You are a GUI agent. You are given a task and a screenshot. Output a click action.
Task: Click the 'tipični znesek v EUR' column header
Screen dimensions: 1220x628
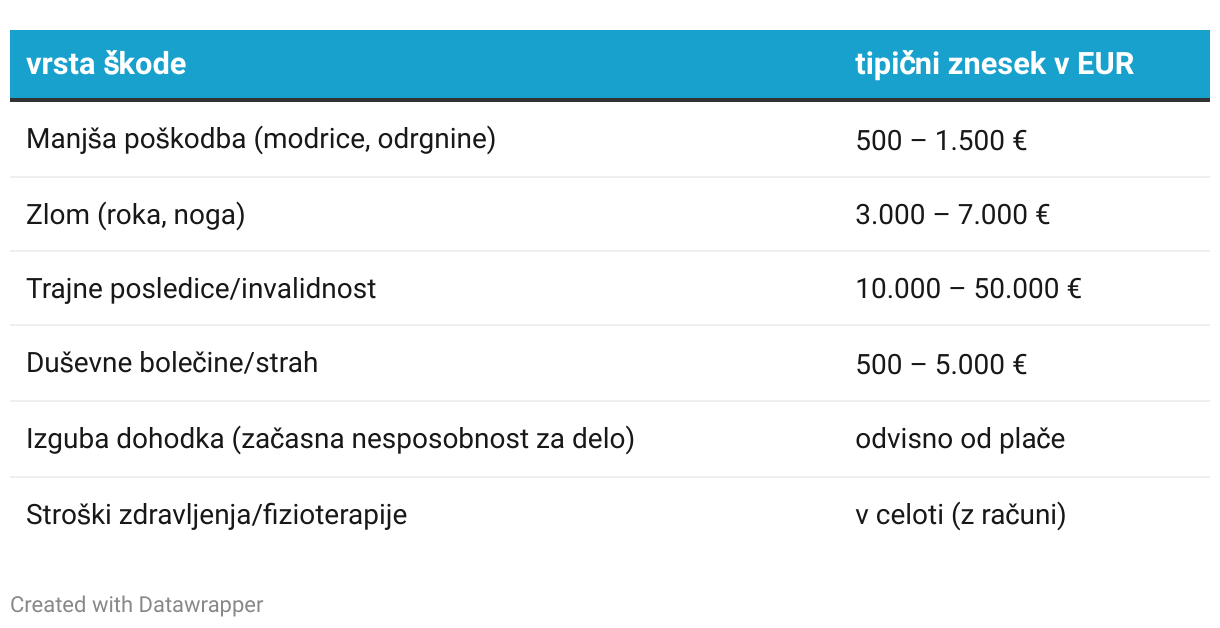tap(995, 64)
